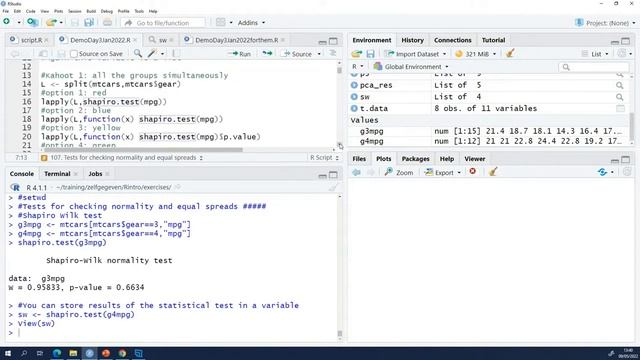Screen dimensions: 640x360
Task: Open memory usage 321 MiB dropdown
Action: pos(476,54)
